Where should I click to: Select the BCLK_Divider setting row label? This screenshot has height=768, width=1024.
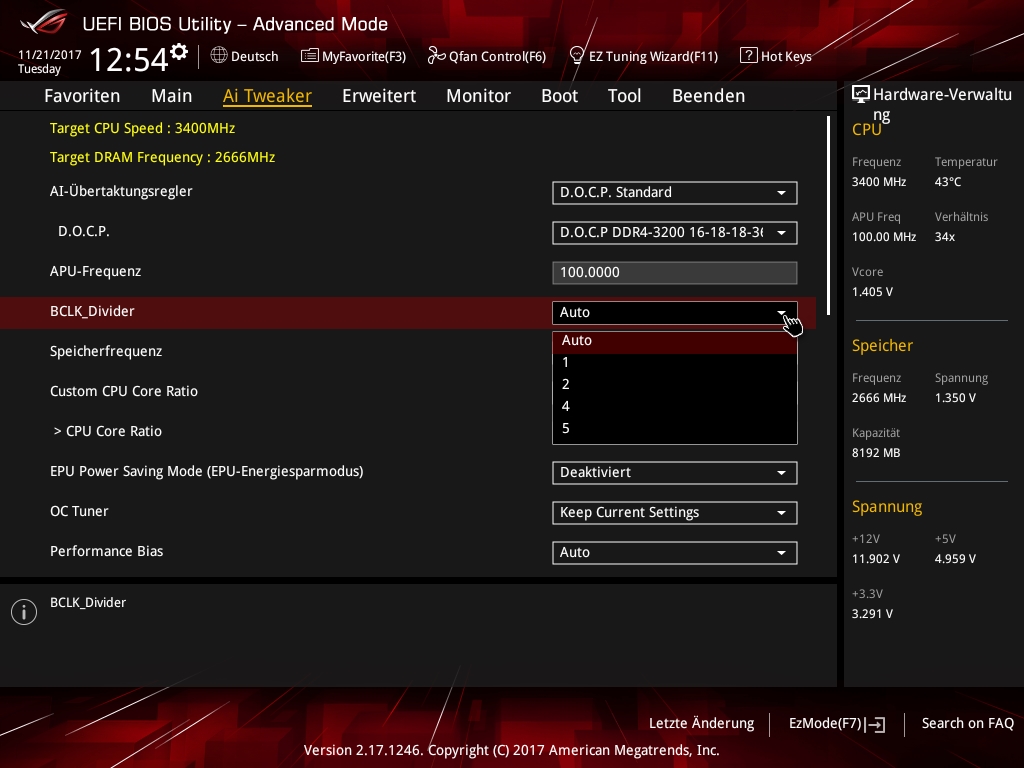pyautogui.click(x=92, y=312)
